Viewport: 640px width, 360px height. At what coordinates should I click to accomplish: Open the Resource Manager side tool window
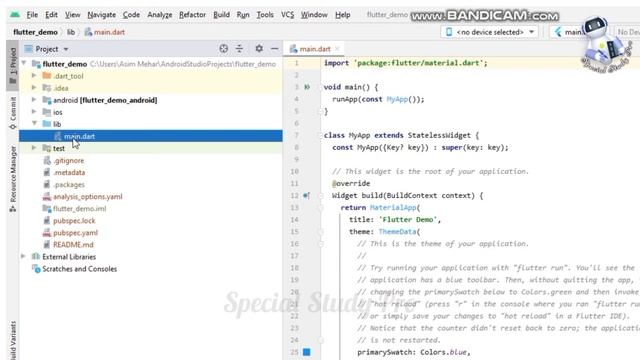point(13,179)
